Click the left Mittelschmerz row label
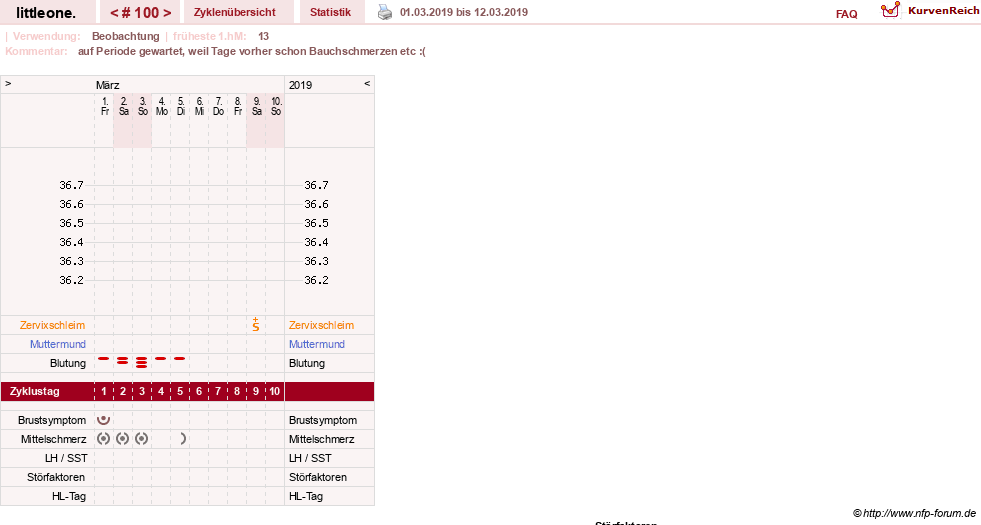The height and width of the screenshot is (525, 981). tap(54, 439)
